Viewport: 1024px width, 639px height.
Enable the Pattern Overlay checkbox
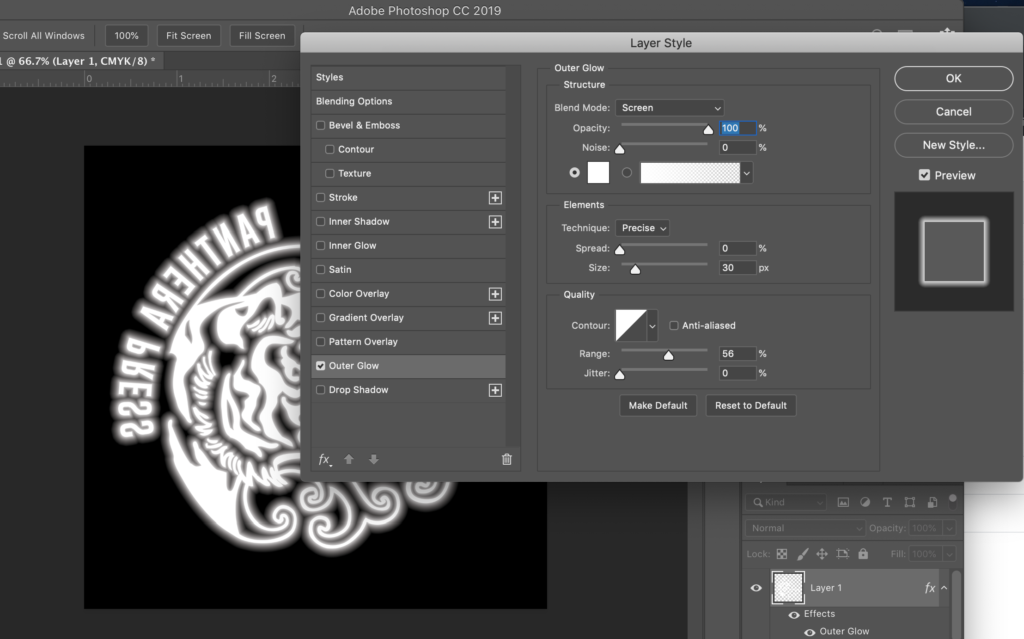[321, 342]
